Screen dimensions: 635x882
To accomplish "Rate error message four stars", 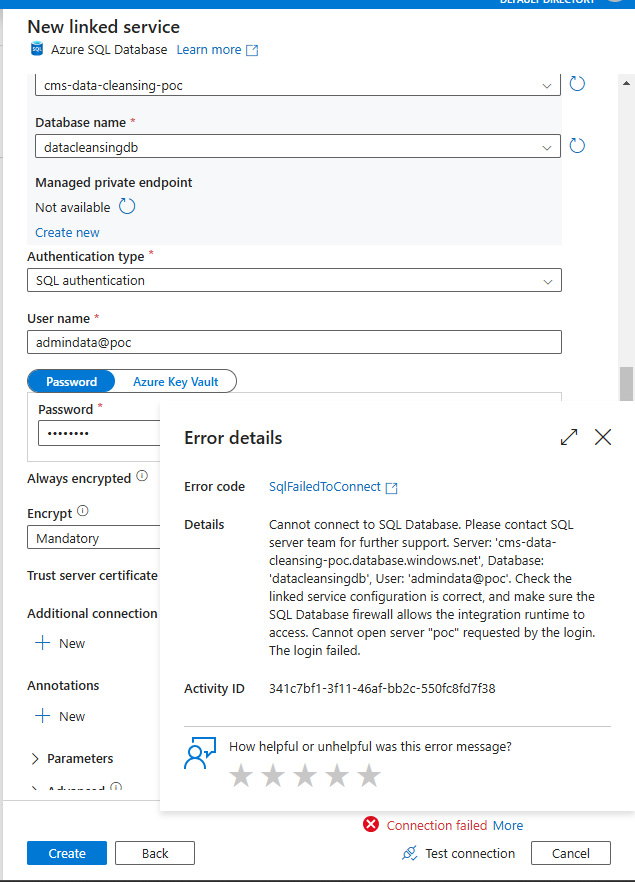I will click(x=337, y=775).
